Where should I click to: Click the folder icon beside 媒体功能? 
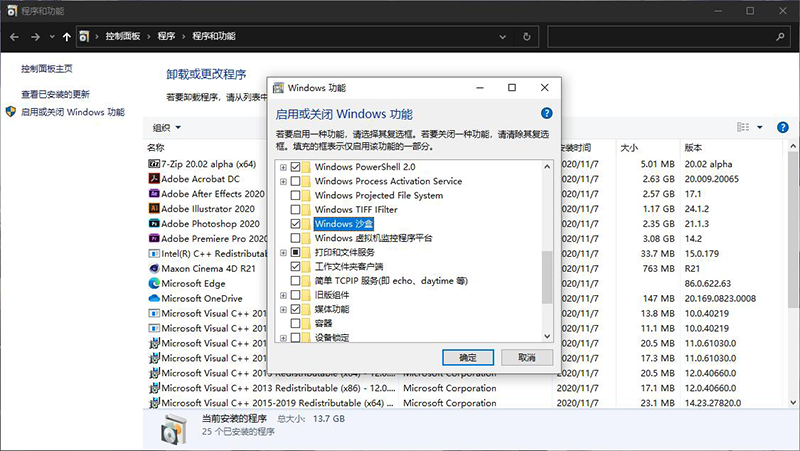click(x=306, y=309)
